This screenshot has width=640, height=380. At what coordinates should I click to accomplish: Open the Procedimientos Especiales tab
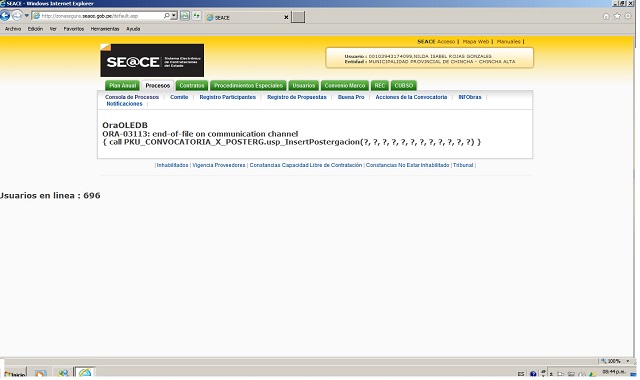[x=248, y=86]
